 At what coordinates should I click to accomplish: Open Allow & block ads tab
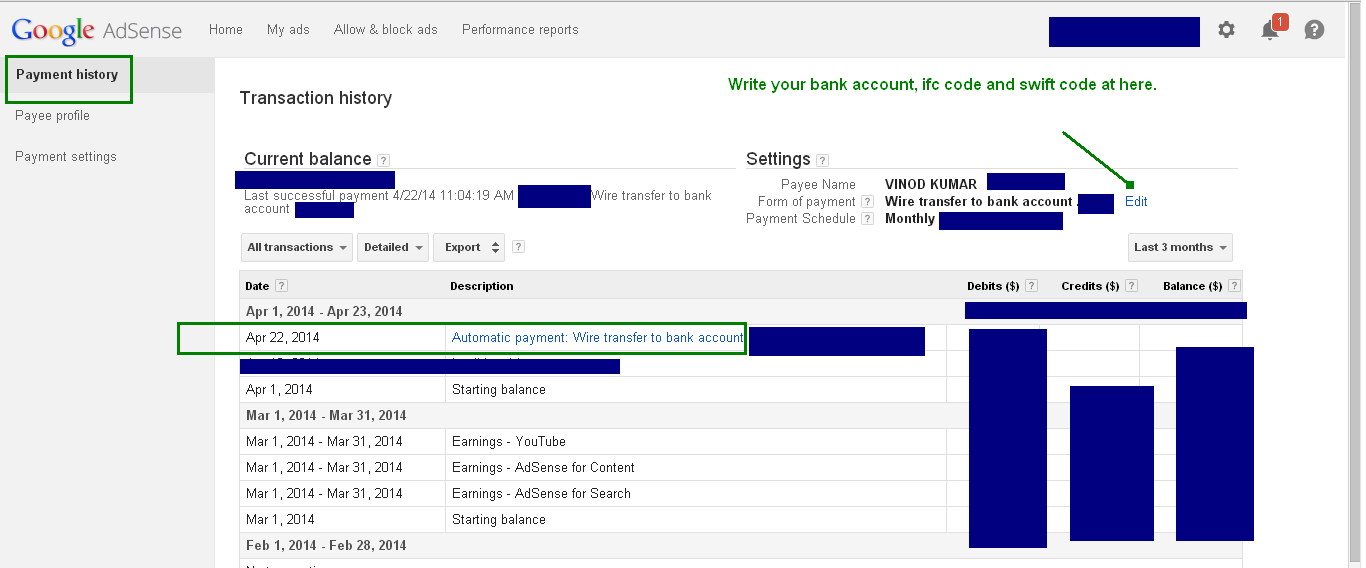click(386, 30)
